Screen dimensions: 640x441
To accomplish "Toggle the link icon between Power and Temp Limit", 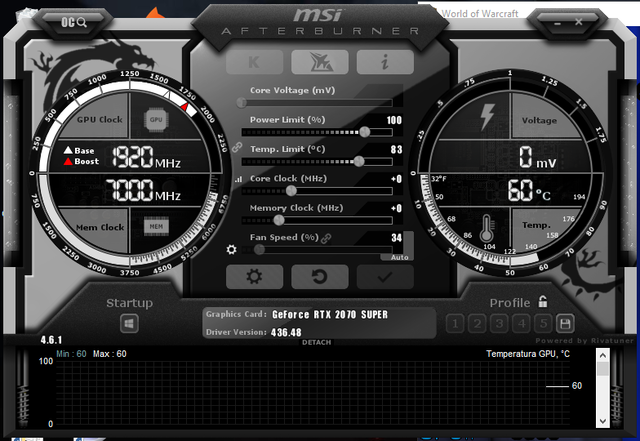I will (x=237, y=146).
